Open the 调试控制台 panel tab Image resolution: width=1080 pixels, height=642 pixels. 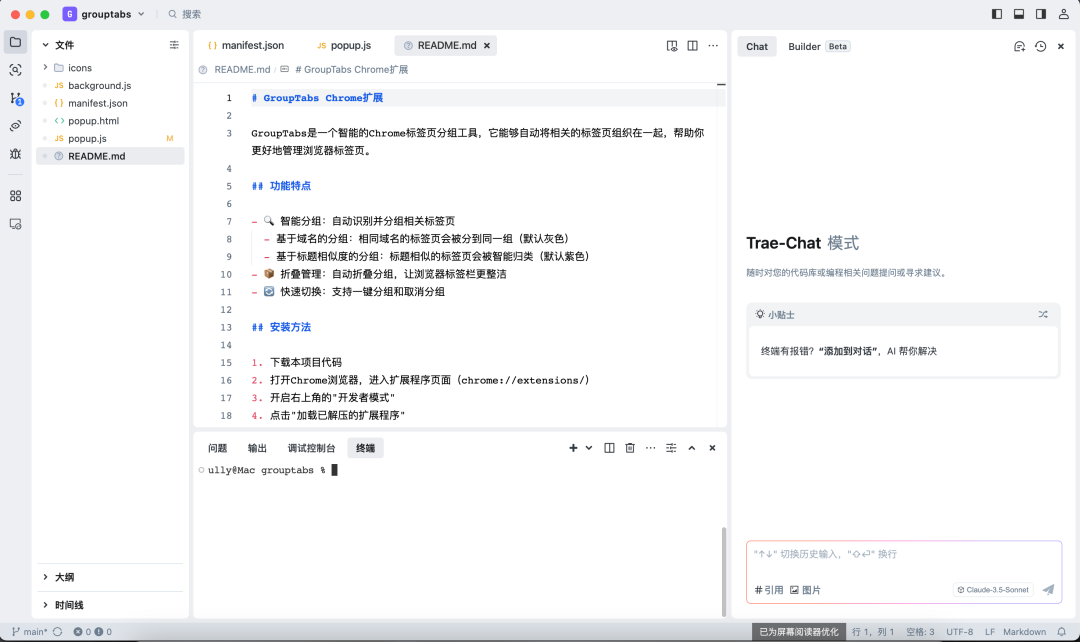311,448
